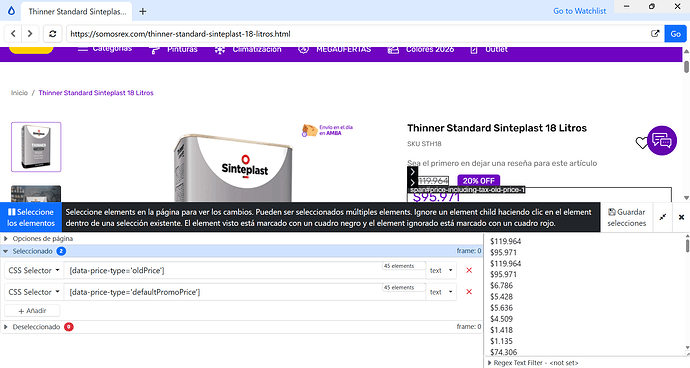The height and width of the screenshot is (368, 690).
Task: Click the $5.428 value in results
Action: point(501,297)
